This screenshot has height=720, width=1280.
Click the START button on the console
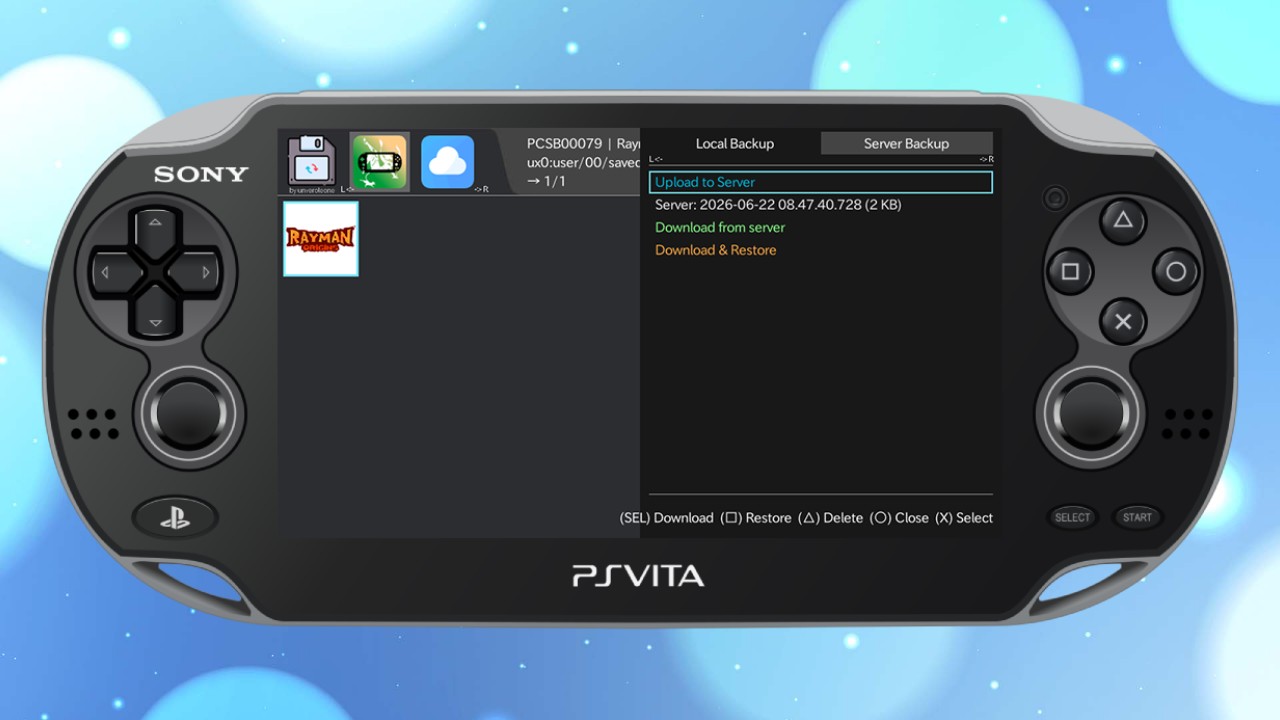(x=1137, y=517)
